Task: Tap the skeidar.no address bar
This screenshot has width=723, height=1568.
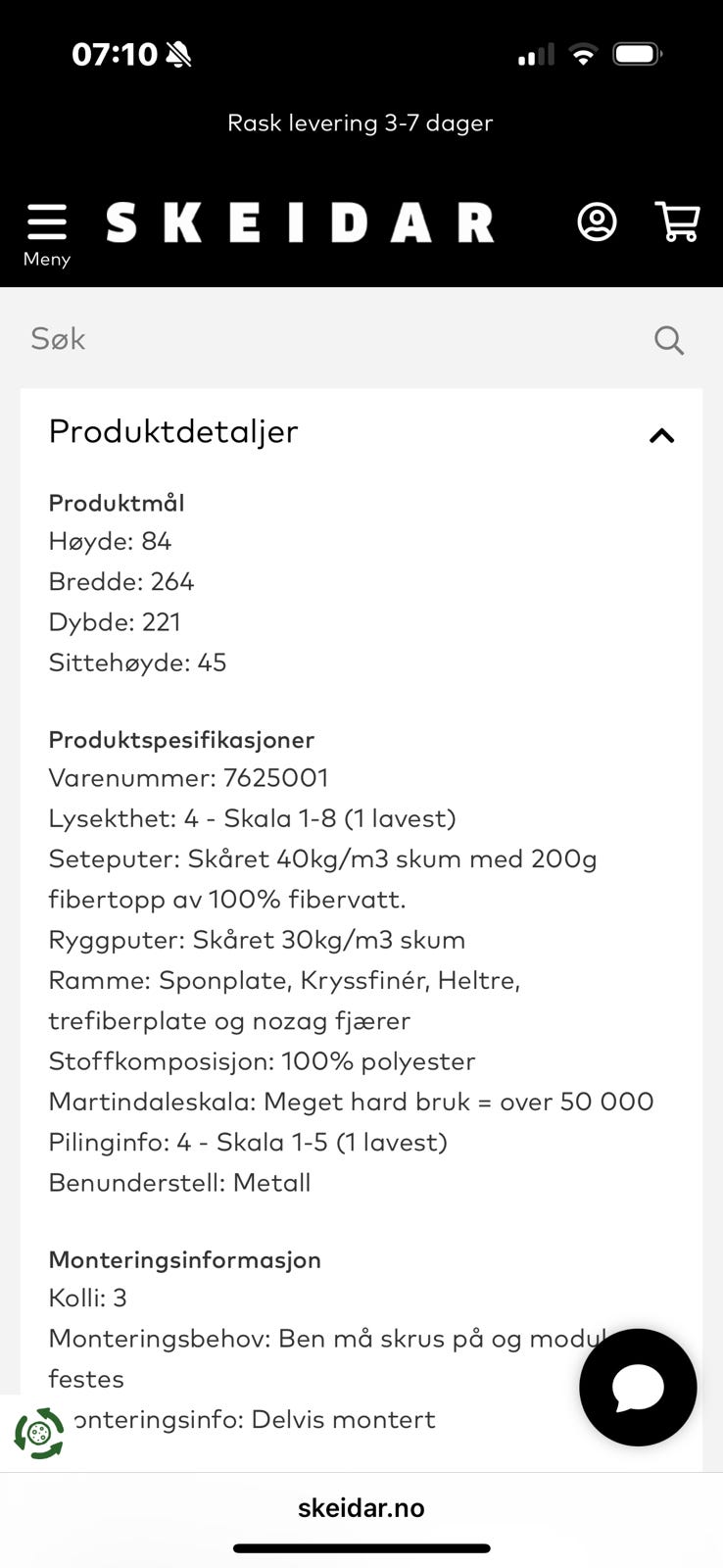Action: [x=361, y=1507]
